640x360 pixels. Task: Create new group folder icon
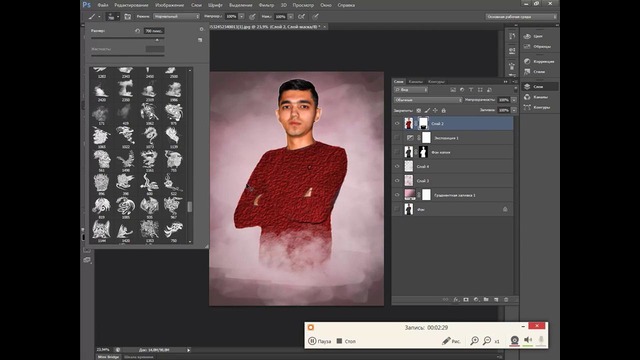tap(486, 300)
